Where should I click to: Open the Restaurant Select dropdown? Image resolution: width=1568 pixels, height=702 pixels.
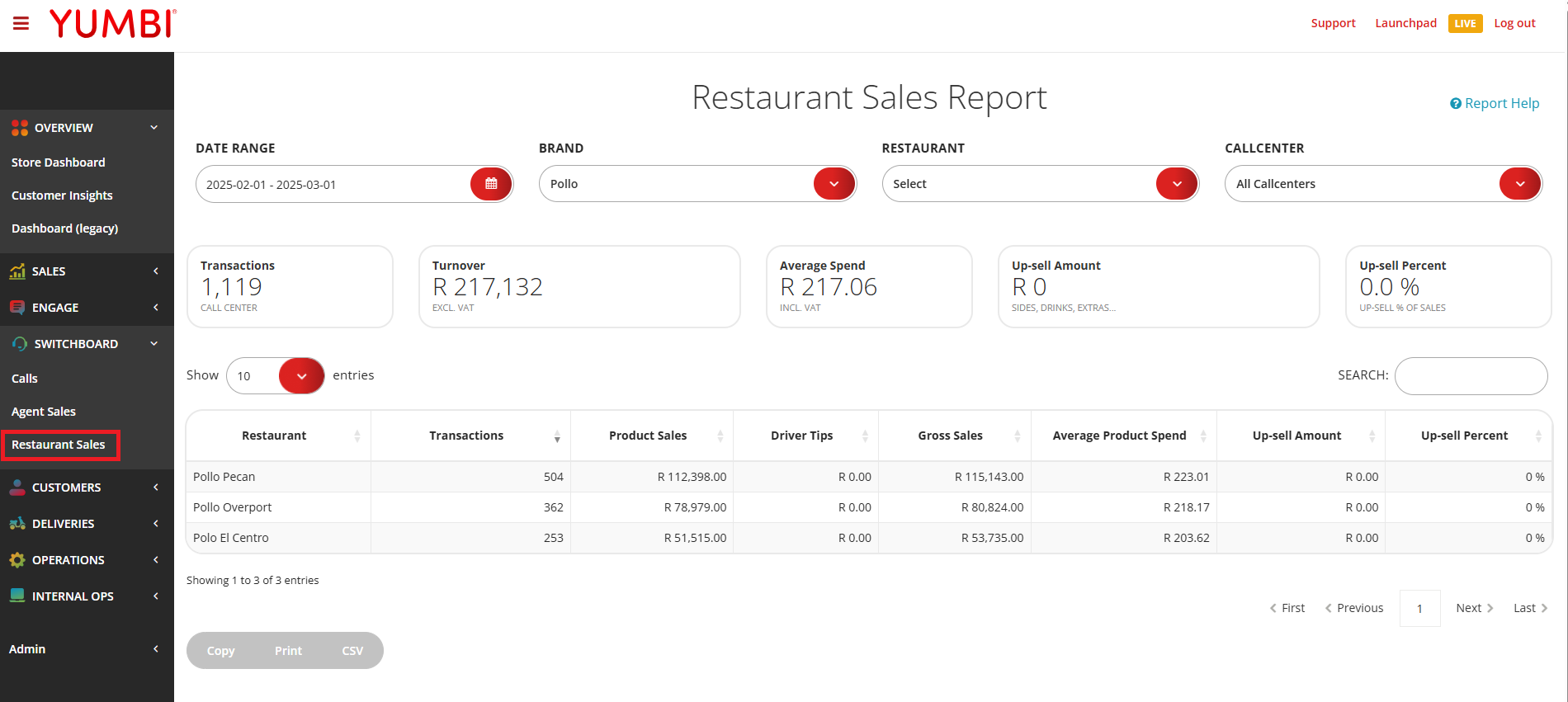1040,184
